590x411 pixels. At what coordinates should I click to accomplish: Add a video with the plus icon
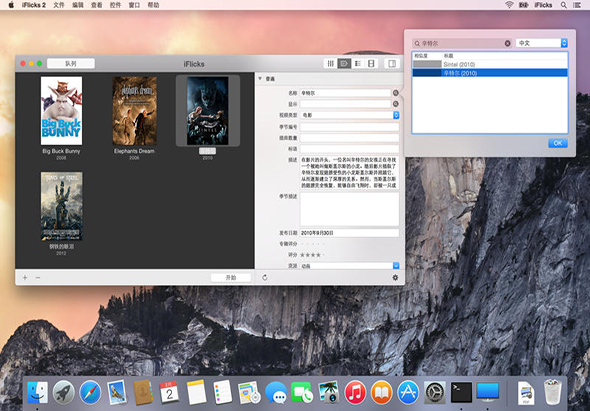coord(25,278)
